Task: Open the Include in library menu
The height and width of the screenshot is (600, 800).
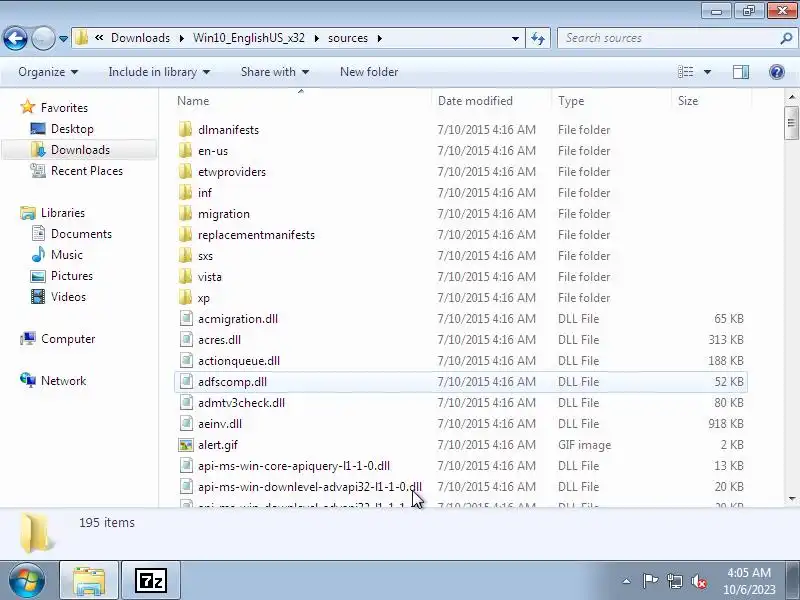Action: (159, 72)
